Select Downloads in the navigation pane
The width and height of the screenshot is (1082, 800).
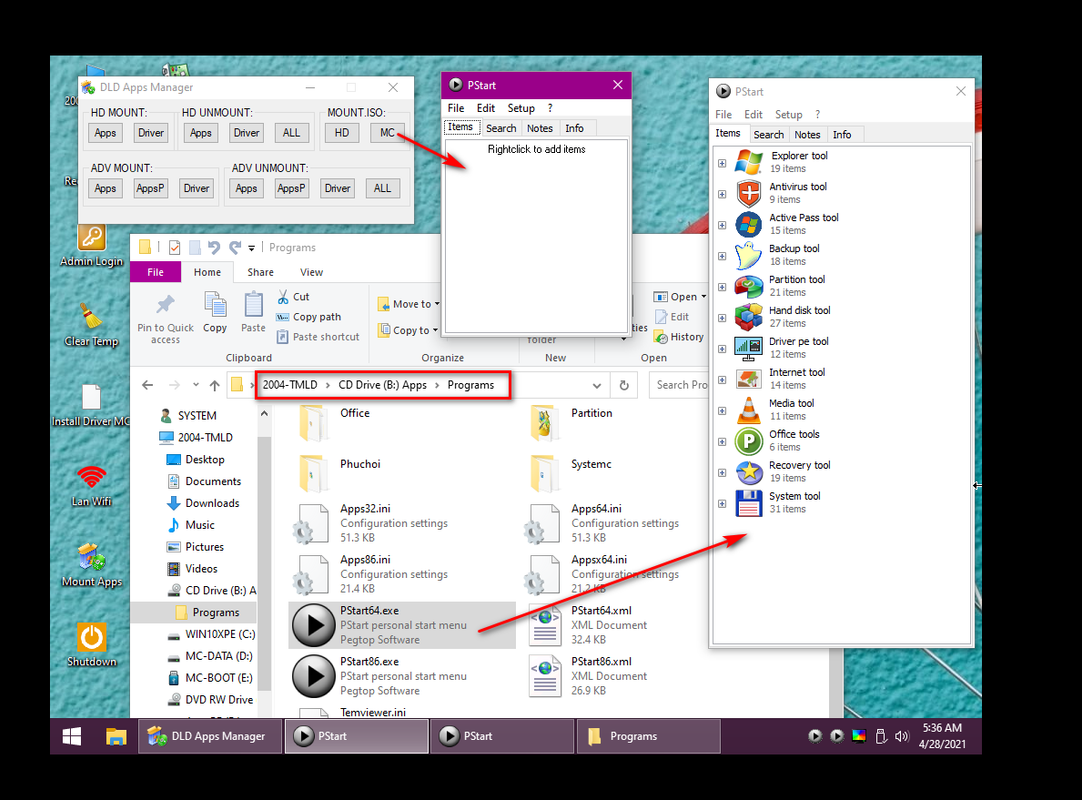(212, 503)
